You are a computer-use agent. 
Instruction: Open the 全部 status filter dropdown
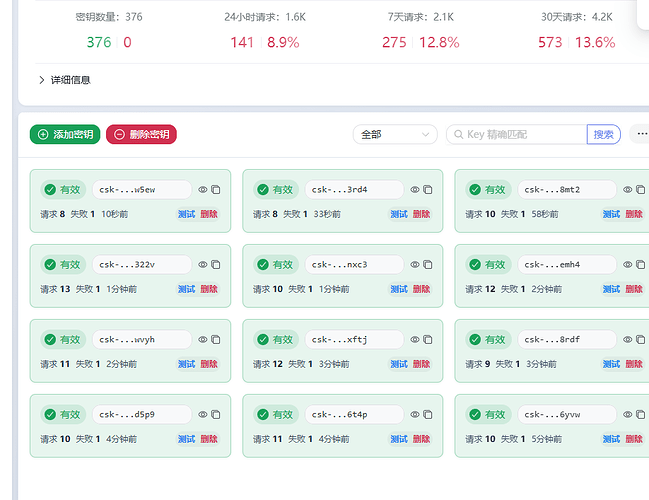coord(395,135)
